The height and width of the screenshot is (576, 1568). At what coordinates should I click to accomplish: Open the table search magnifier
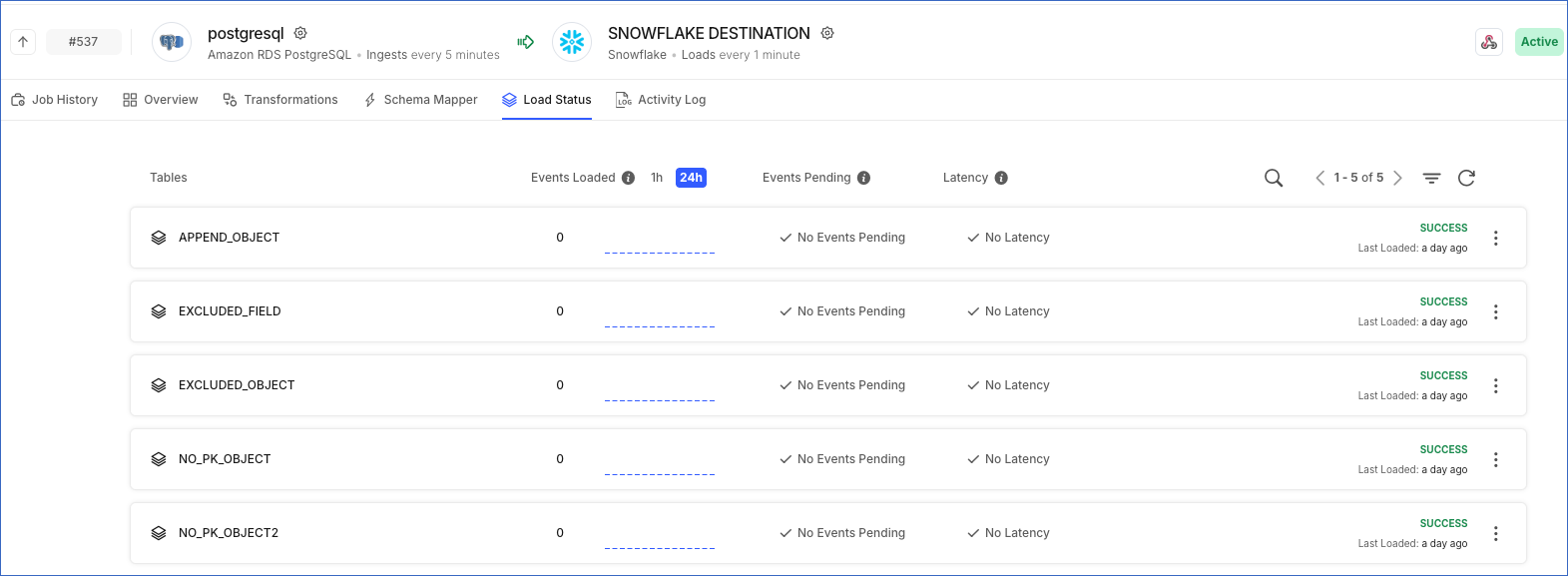pyautogui.click(x=1274, y=178)
